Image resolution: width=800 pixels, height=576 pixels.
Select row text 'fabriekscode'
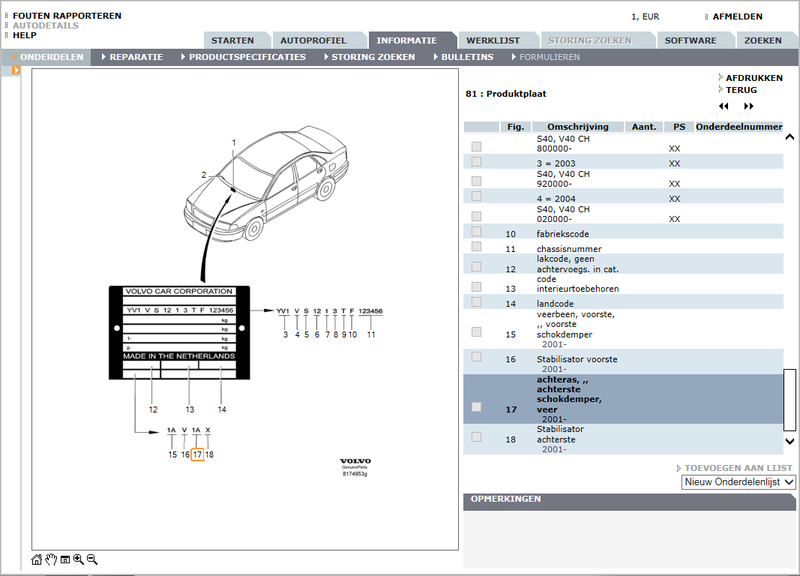[x=563, y=234]
